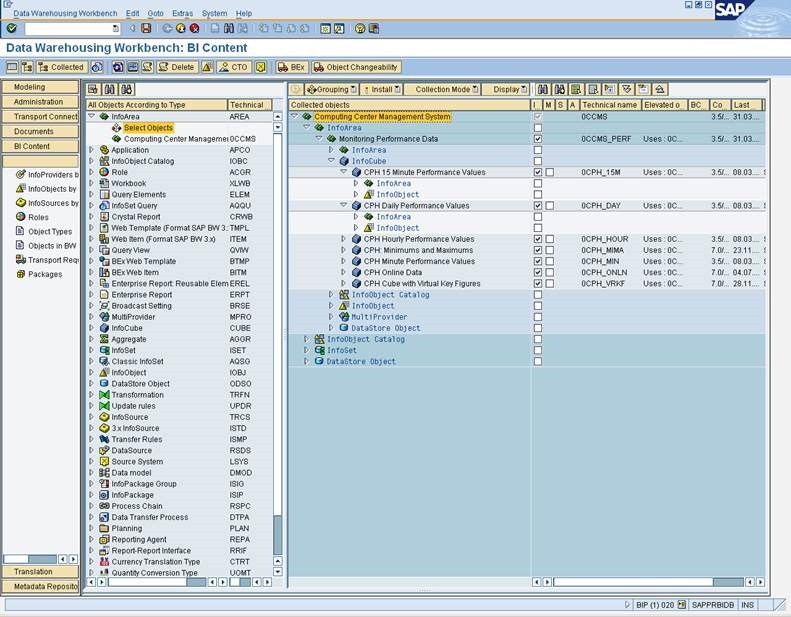Screen dimensions: 791x617
Task: Click the Object Changeability button
Action: [x=356, y=67]
